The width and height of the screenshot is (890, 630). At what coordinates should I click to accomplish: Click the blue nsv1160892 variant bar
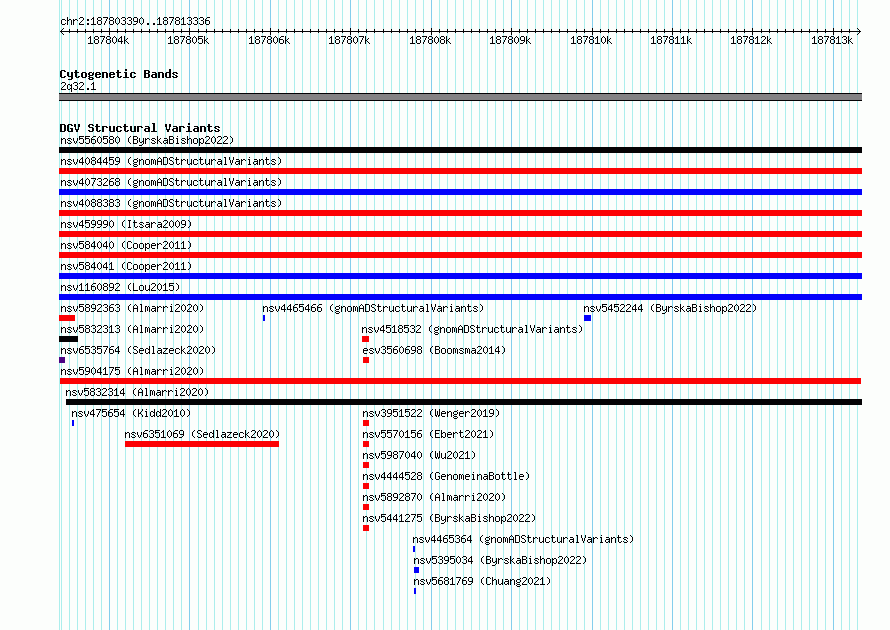[460, 297]
